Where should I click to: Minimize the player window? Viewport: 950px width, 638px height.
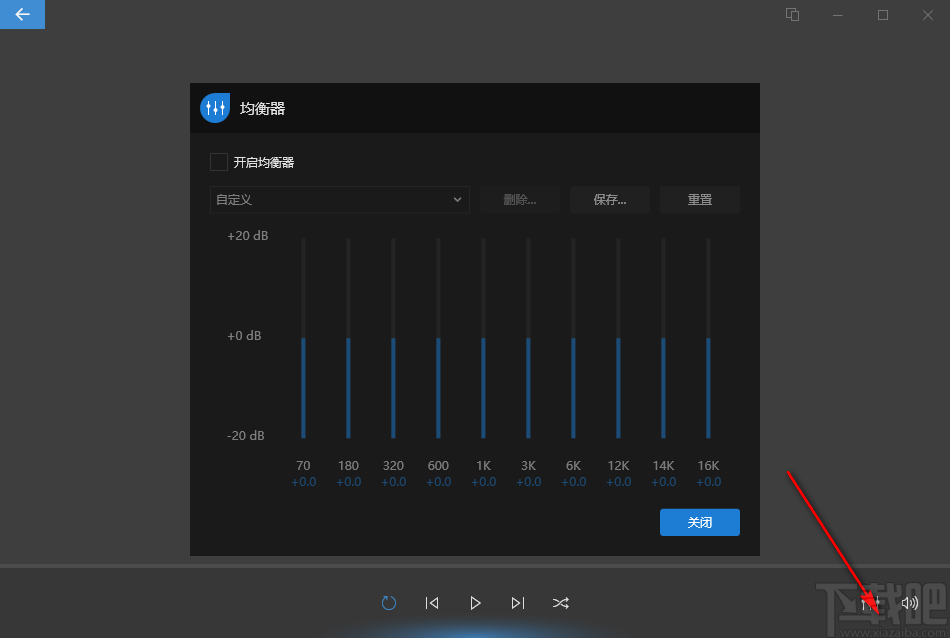[x=837, y=15]
